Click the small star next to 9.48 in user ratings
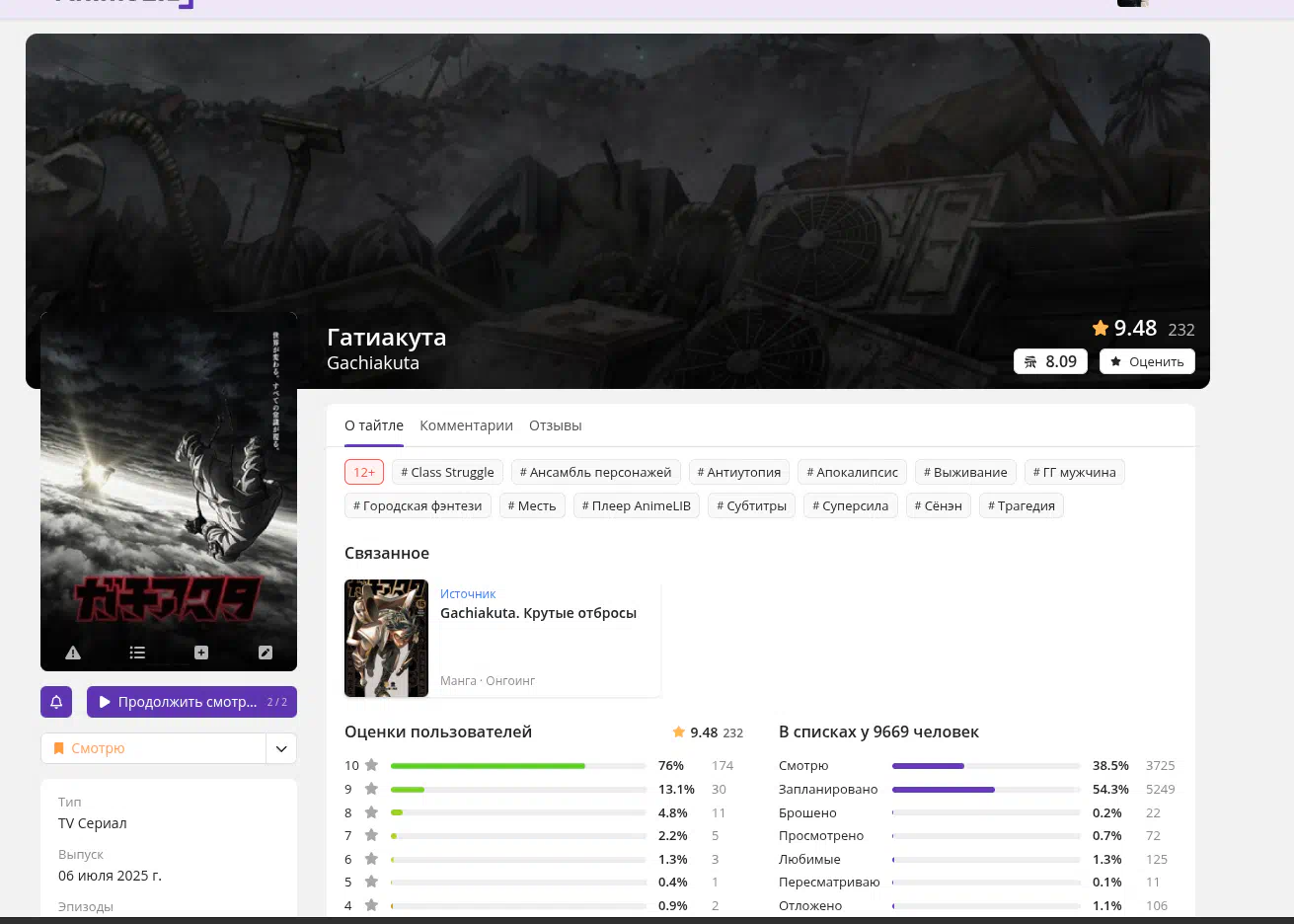 (x=679, y=732)
